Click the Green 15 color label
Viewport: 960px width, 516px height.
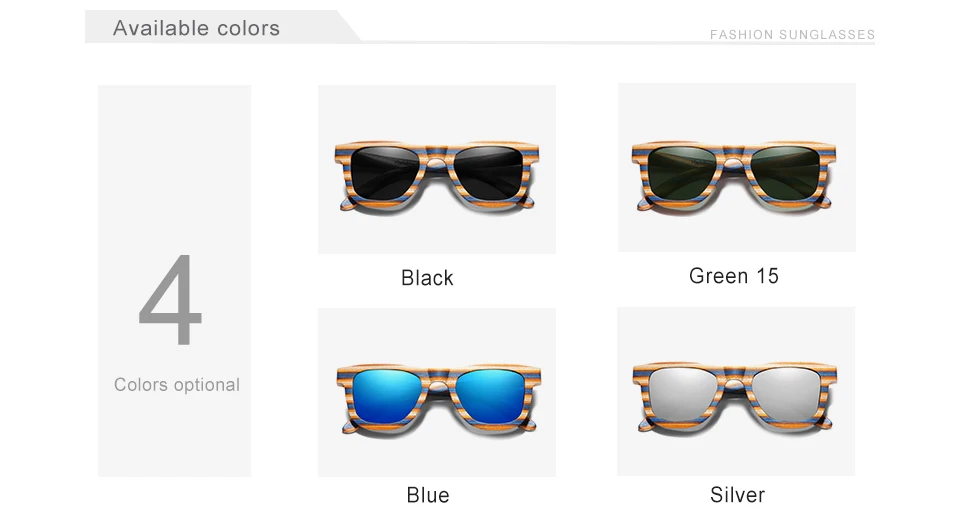[733, 276]
